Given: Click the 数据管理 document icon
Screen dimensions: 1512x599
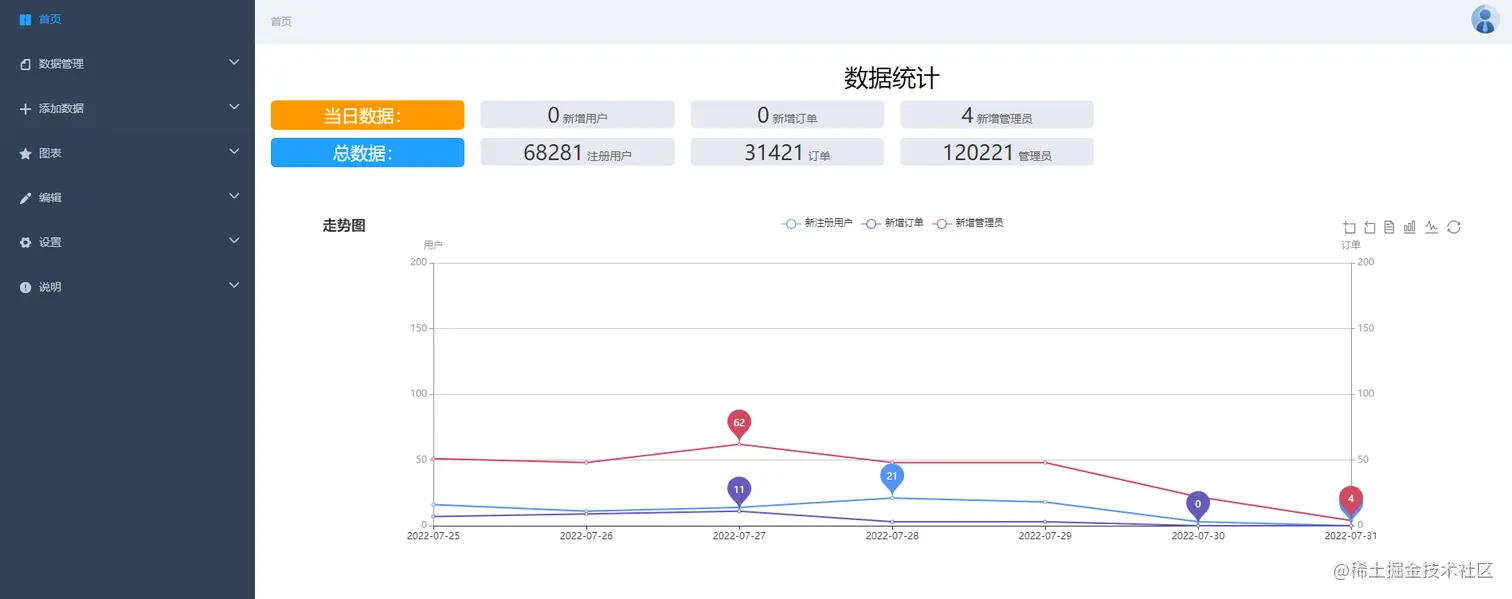Looking at the screenshot, I should (26, 64).
